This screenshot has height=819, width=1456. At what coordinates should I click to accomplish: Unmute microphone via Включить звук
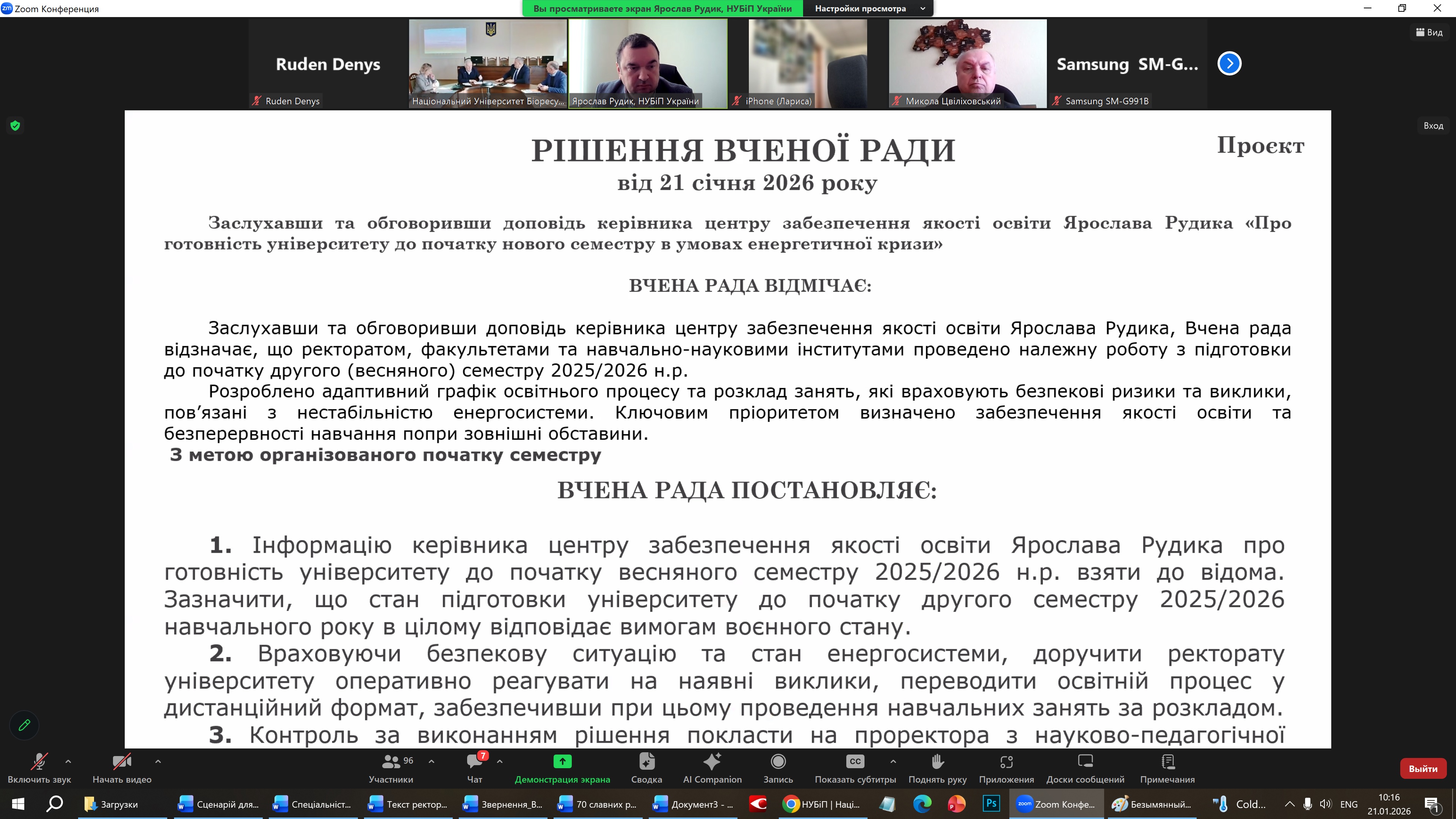click(39, 762)
